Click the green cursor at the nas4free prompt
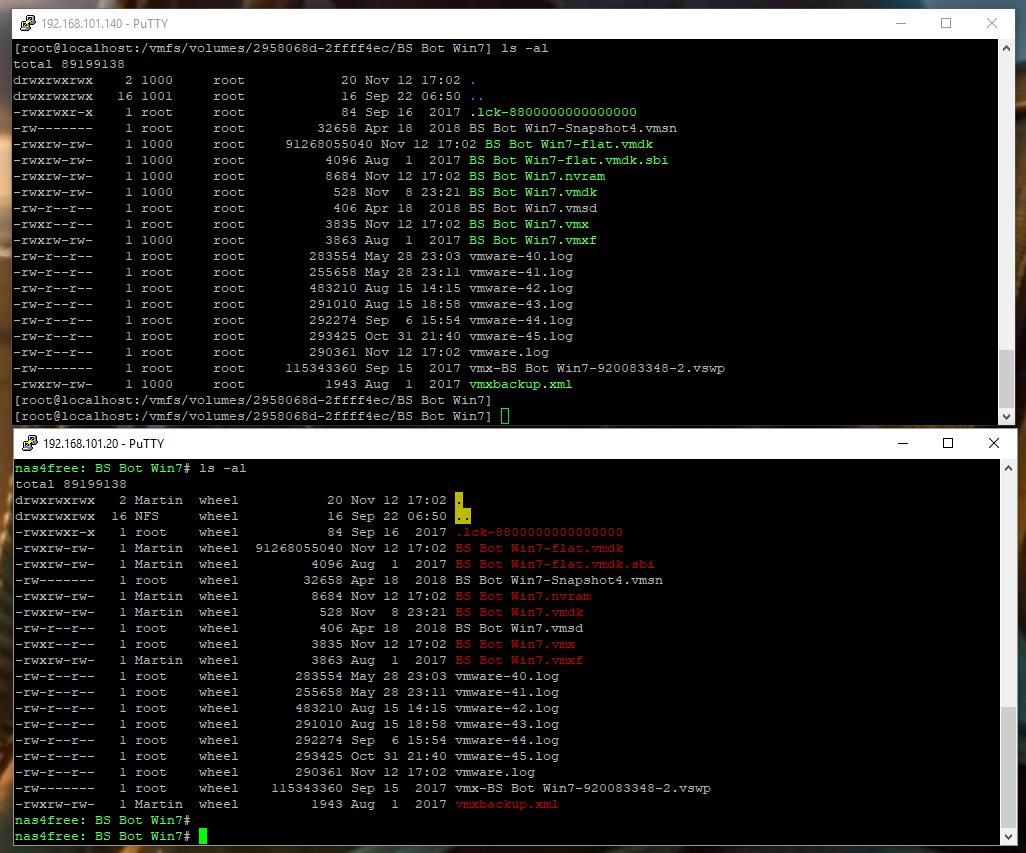Screen dimensions: 1026x853 point(203,836)
